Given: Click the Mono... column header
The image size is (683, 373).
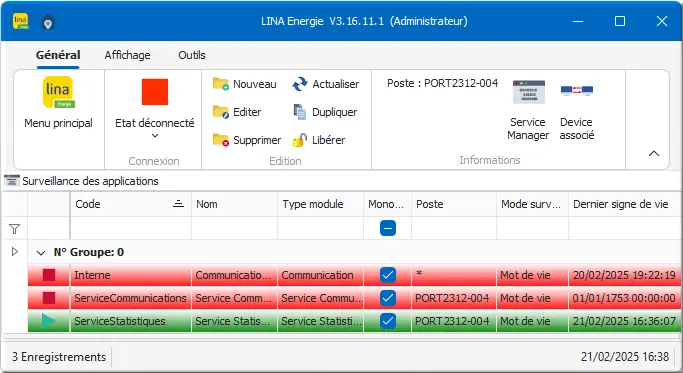Looking at the screenshot, I should 388,204.
